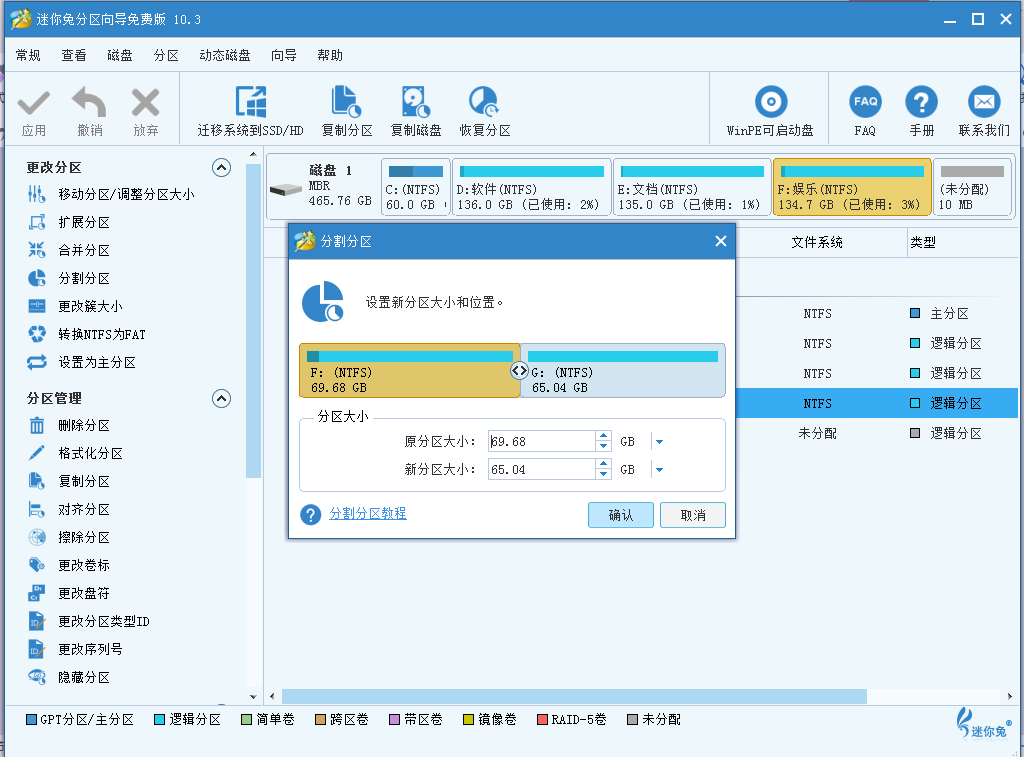The image size is (1024, 757).
Task: Increase new partition size with up arrow
Action: 603,464
